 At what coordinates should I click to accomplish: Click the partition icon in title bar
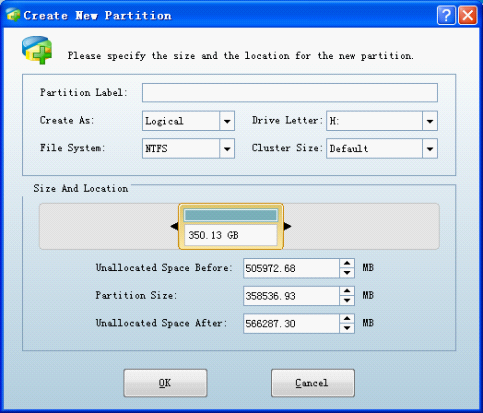[x=13, y=15]
